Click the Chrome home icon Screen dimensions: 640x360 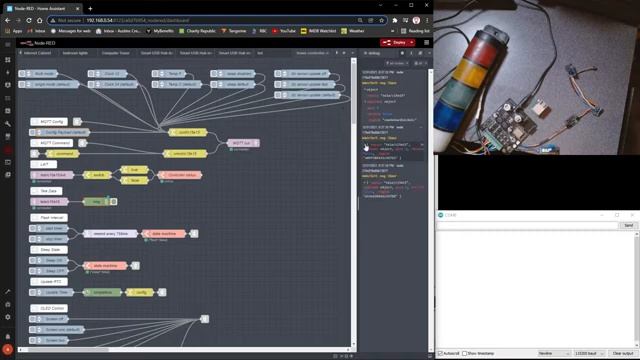pyautogui.click(x=39, y=20)
